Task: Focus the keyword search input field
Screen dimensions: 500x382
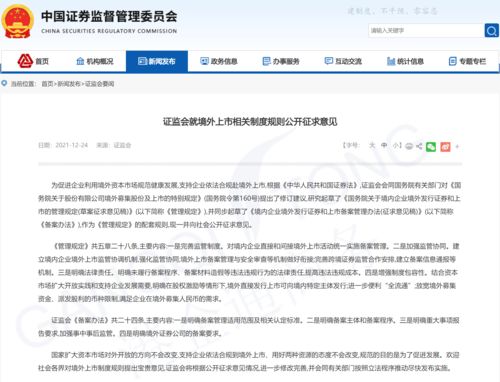Action: click(426, 31)
